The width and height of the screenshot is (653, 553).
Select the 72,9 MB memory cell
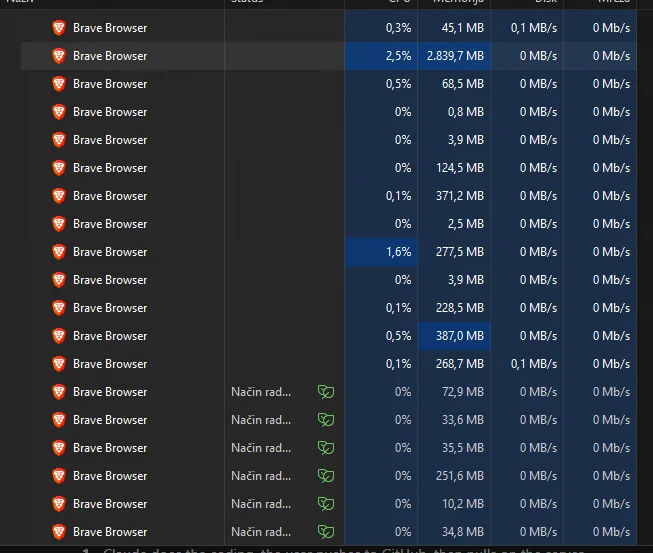[454, 391]
